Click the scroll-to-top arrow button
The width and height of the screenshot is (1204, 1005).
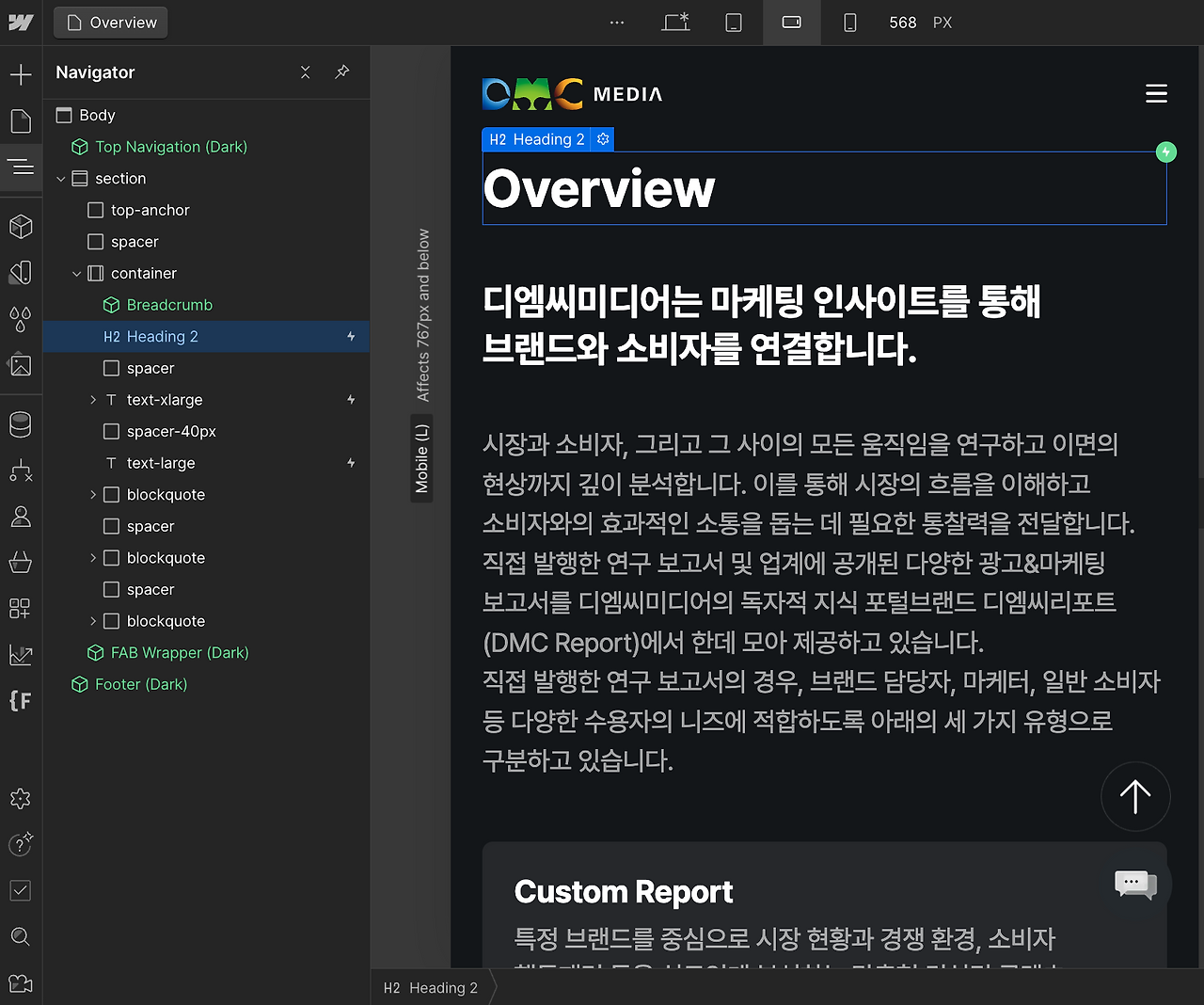click(x=1135, y=796)
